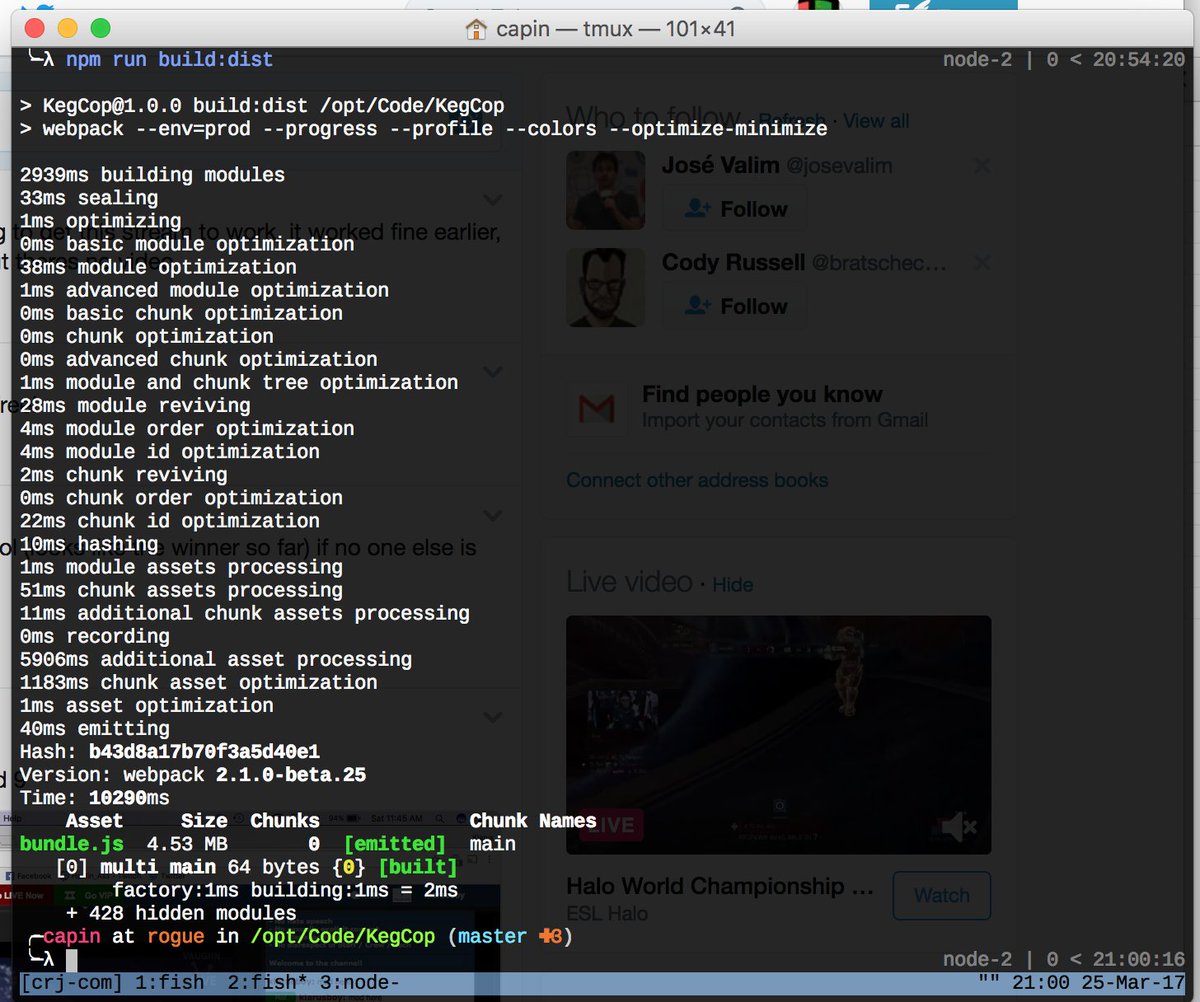
Task: Click View all in Who to follow
Action: coord(876,121)
